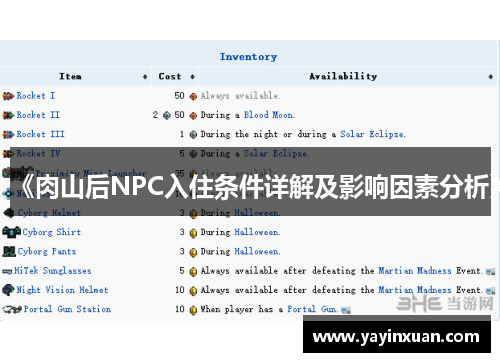
Task: Open the Cyborg Shirt link
Action: [52, 232]
